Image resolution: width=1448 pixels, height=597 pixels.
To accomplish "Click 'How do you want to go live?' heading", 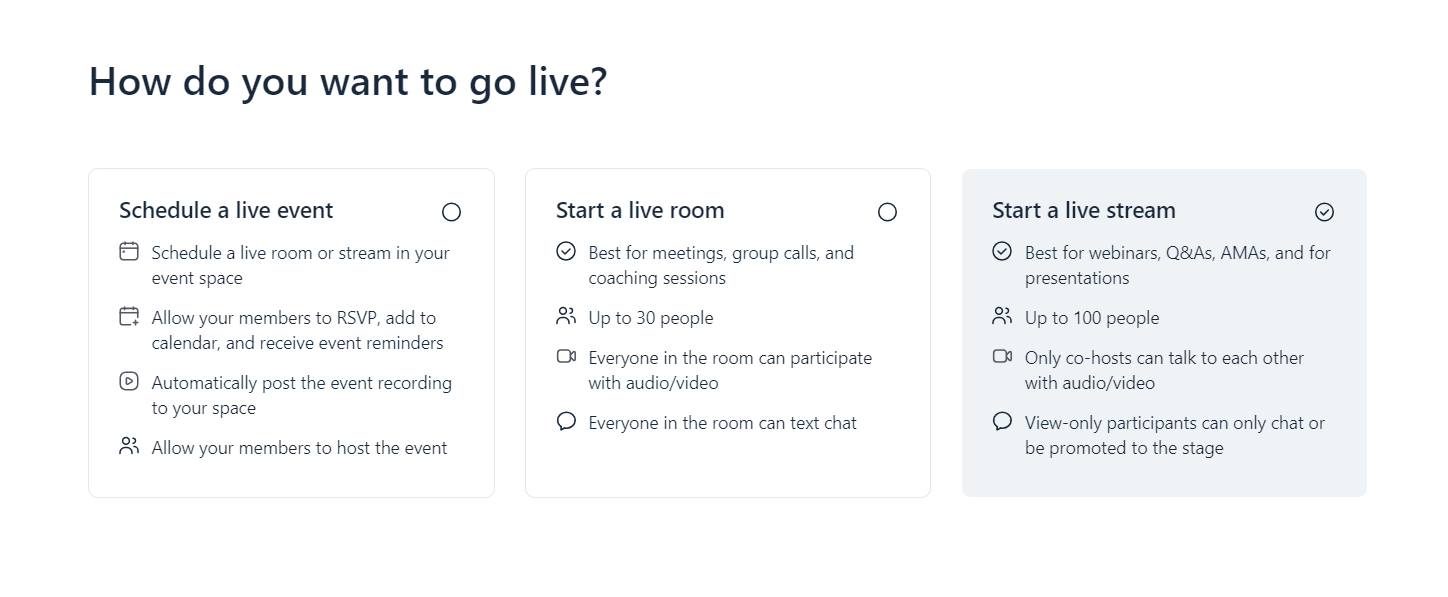I will pyautogui.click(x=348, y=81).
